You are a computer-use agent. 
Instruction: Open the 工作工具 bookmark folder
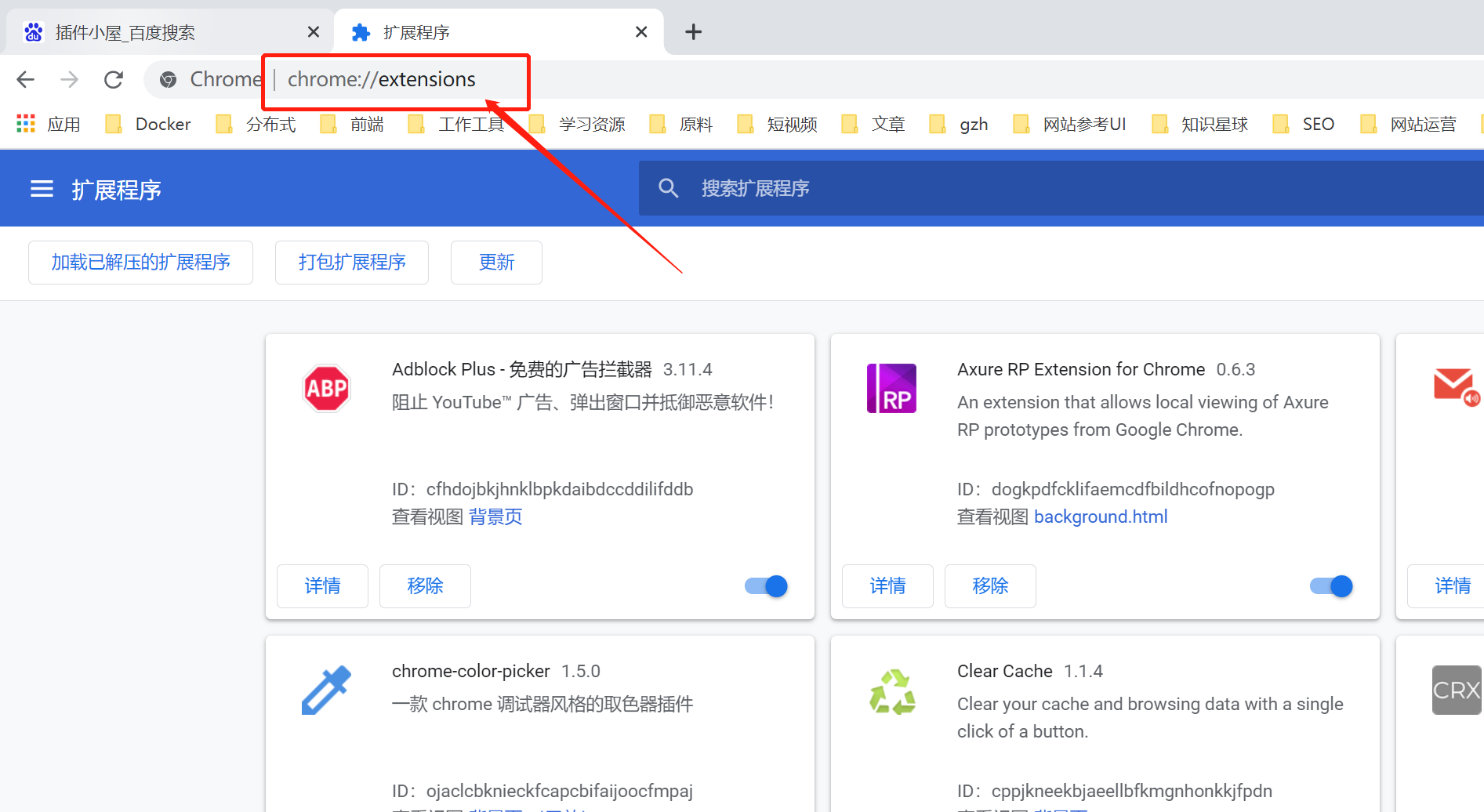click(456, 124)
